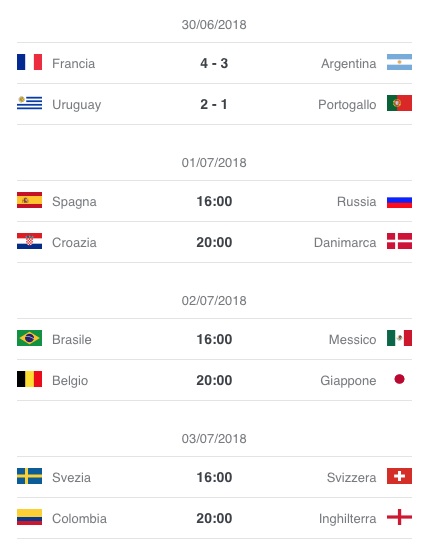Screen dimensions: 443x553
Task: Open the Inghilterra team link
Action: tap(347, 518)
